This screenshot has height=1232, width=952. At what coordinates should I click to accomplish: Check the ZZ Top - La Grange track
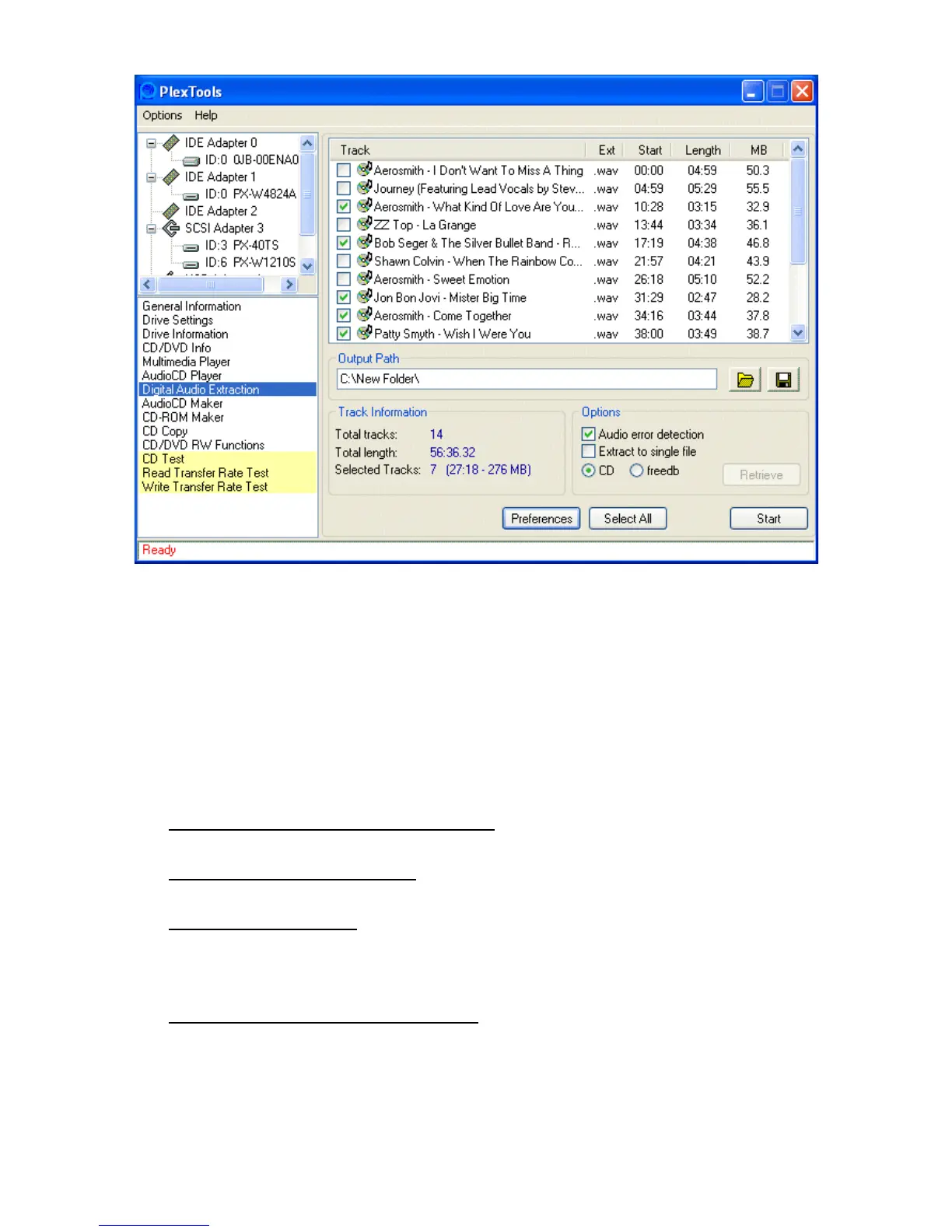pos(343,225)
